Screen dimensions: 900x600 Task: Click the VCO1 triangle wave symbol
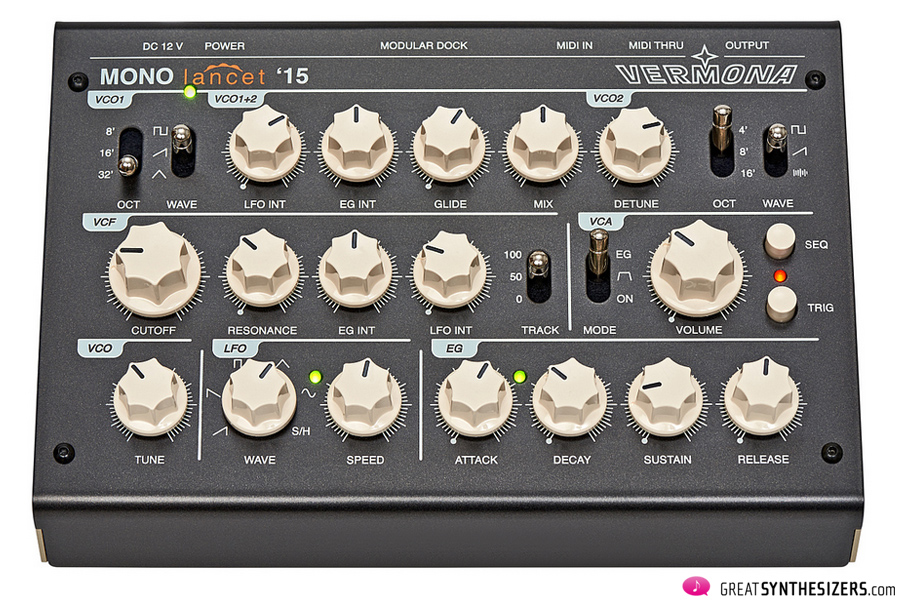159,174
